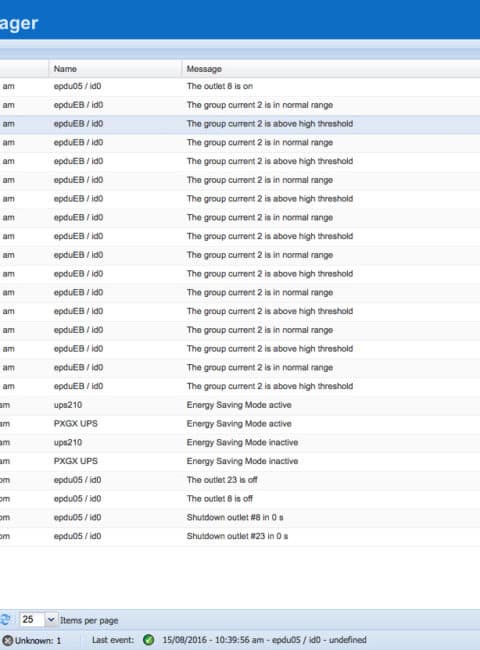480x650 pixels.
Task: Sort by the Message column header
Action: click(x=331, y=69)
